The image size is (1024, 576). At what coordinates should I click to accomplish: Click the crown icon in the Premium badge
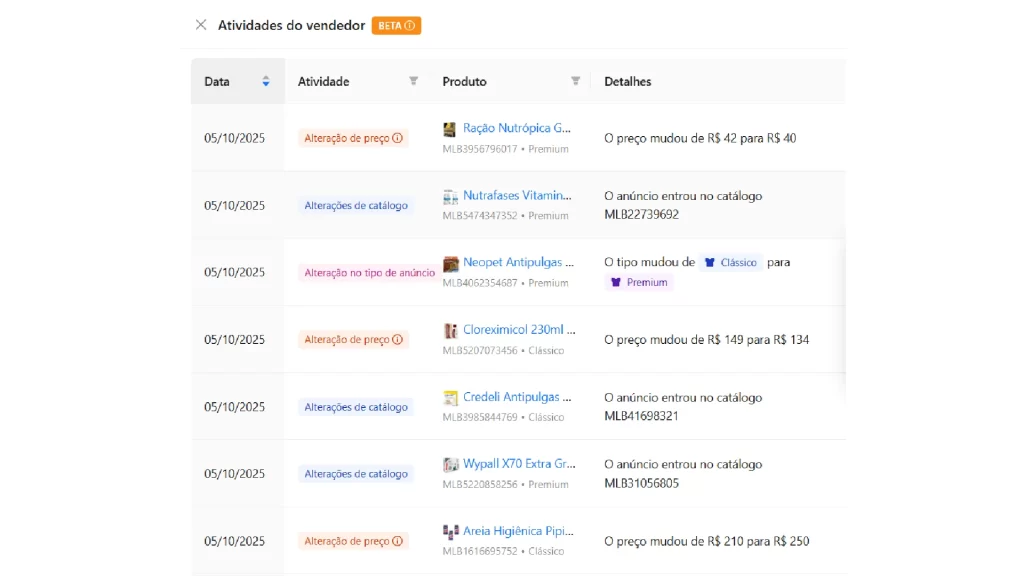pos(618,282)
